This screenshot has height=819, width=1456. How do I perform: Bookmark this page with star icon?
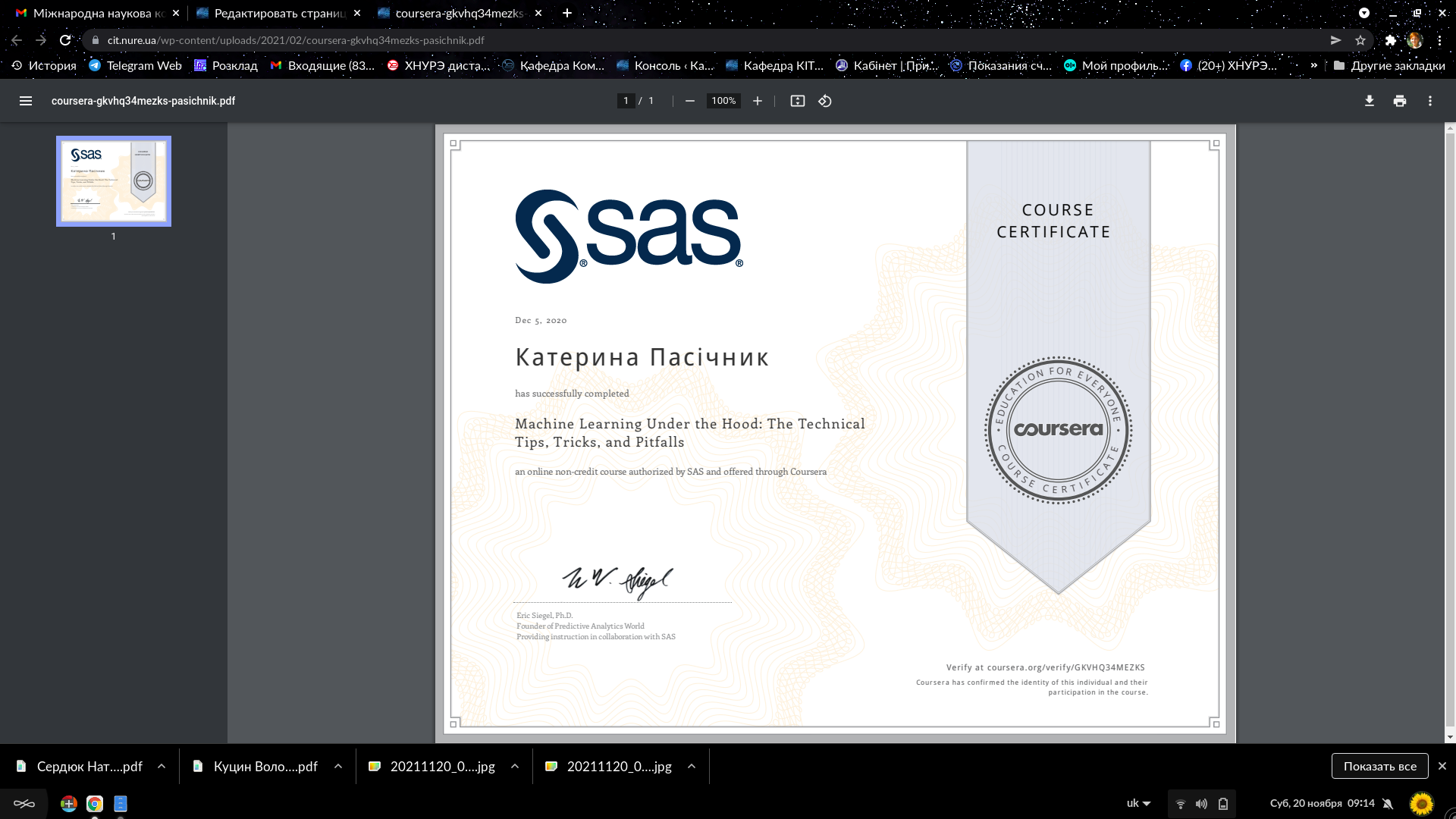(x=1360, y=40)
